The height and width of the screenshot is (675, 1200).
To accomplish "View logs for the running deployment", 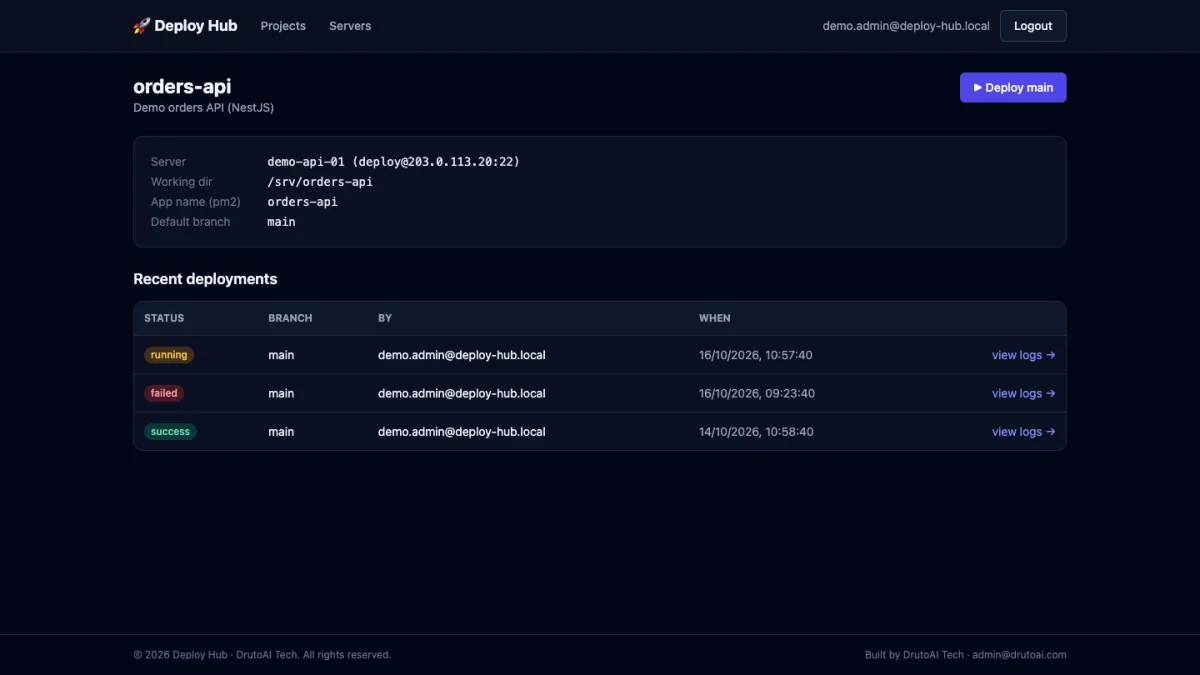I will (1023, 355).
